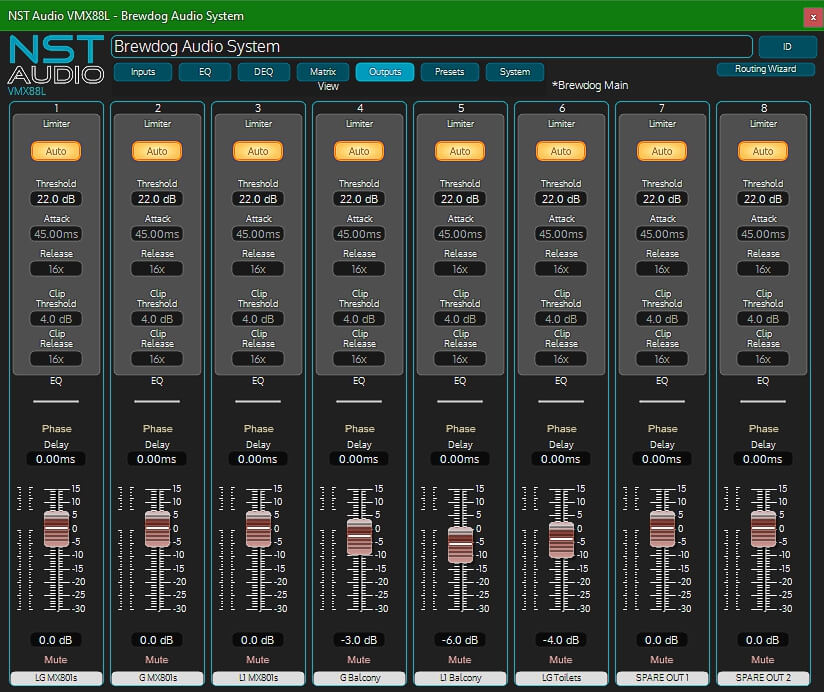Launch the Routing Wizard

pos(765,69)
